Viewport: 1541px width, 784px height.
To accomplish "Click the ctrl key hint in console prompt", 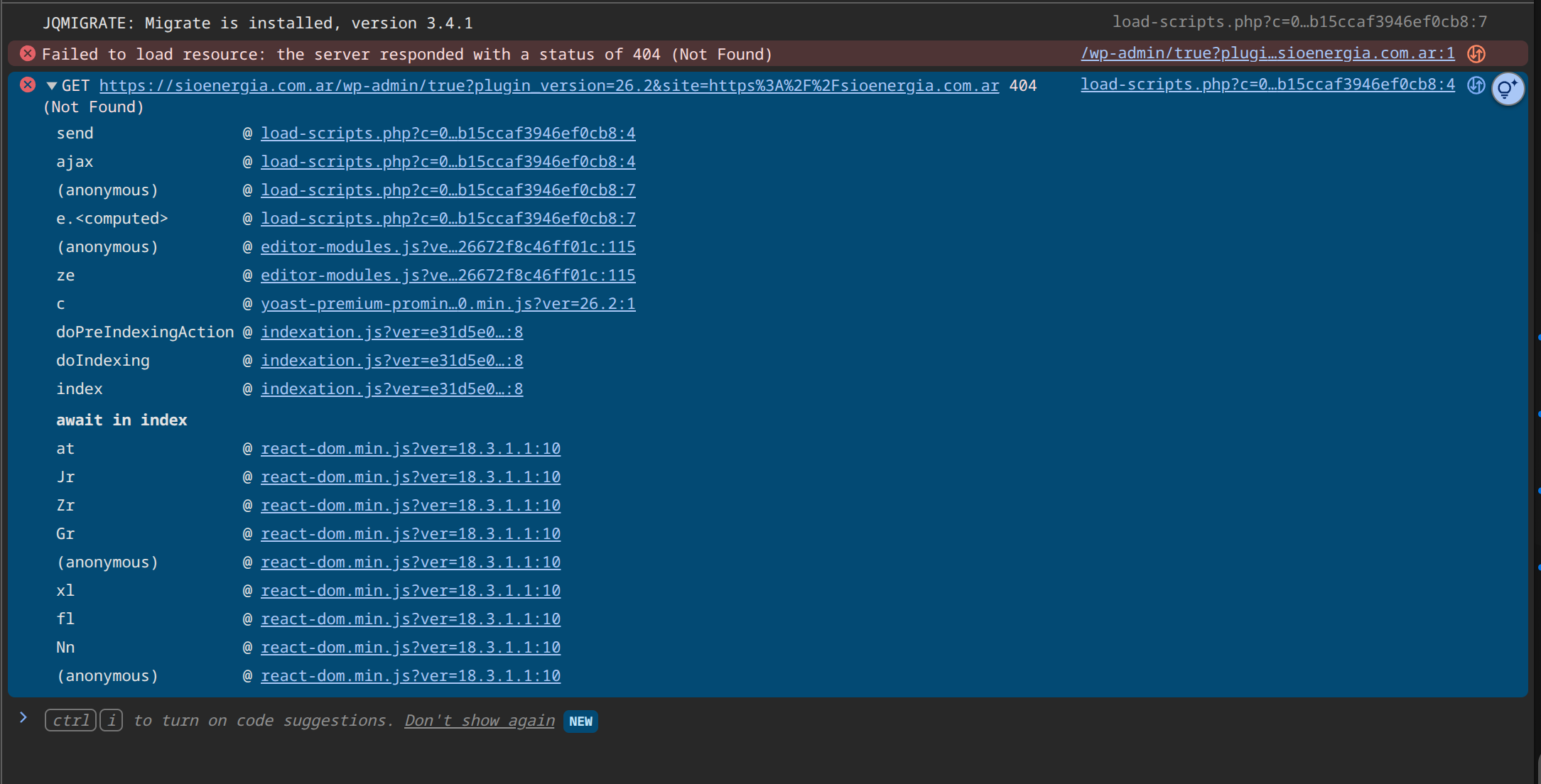I will (x=70, y=721).
